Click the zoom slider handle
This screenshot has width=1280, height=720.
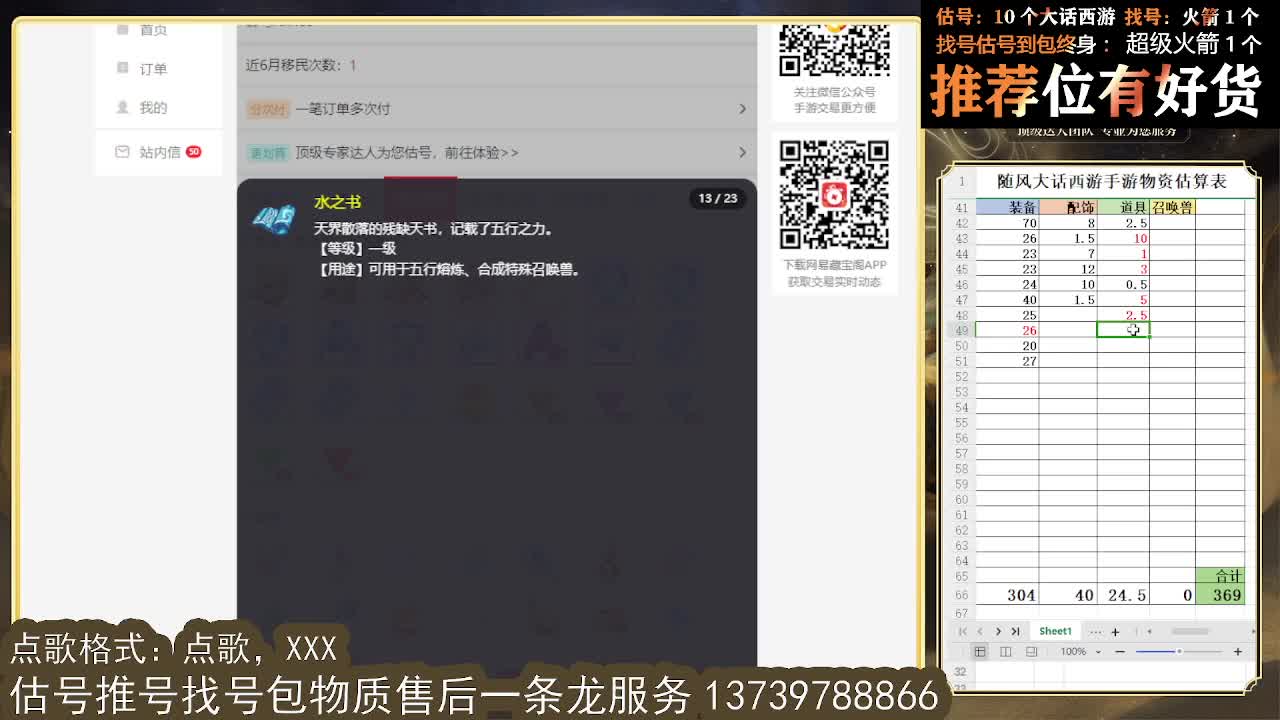pyautogui.click(x=1180, y=651)
